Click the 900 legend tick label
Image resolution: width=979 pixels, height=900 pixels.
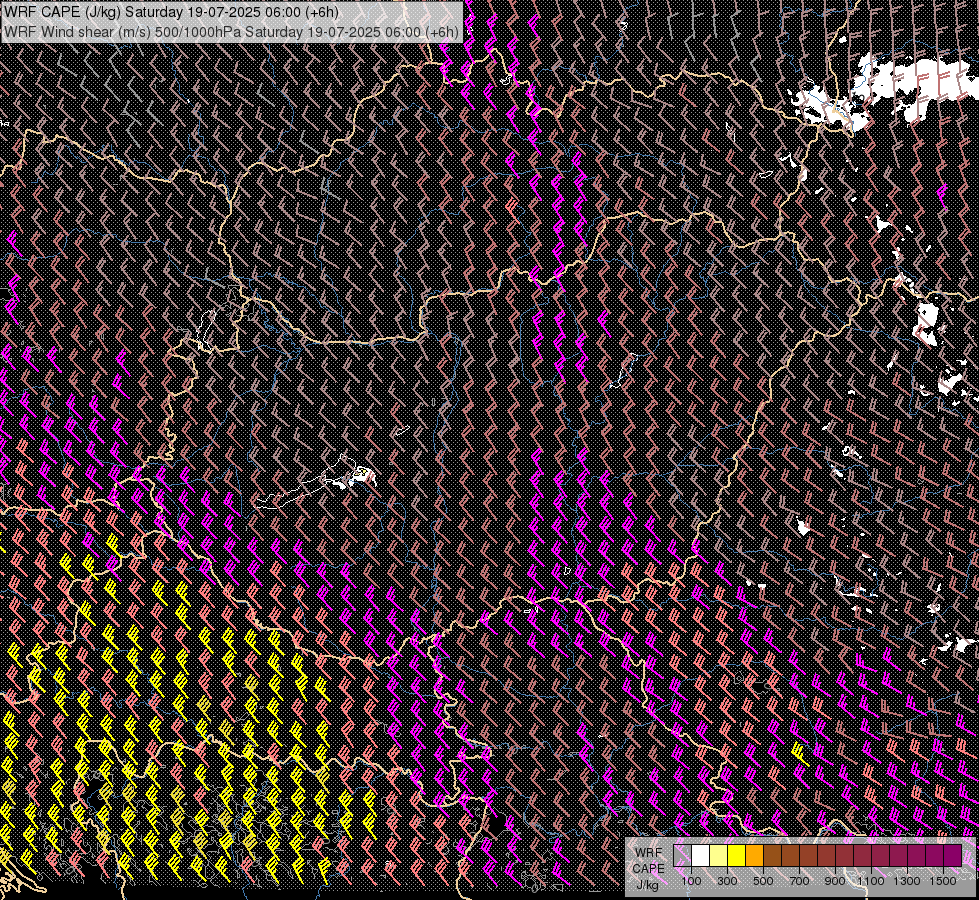(x=835, y=881)
